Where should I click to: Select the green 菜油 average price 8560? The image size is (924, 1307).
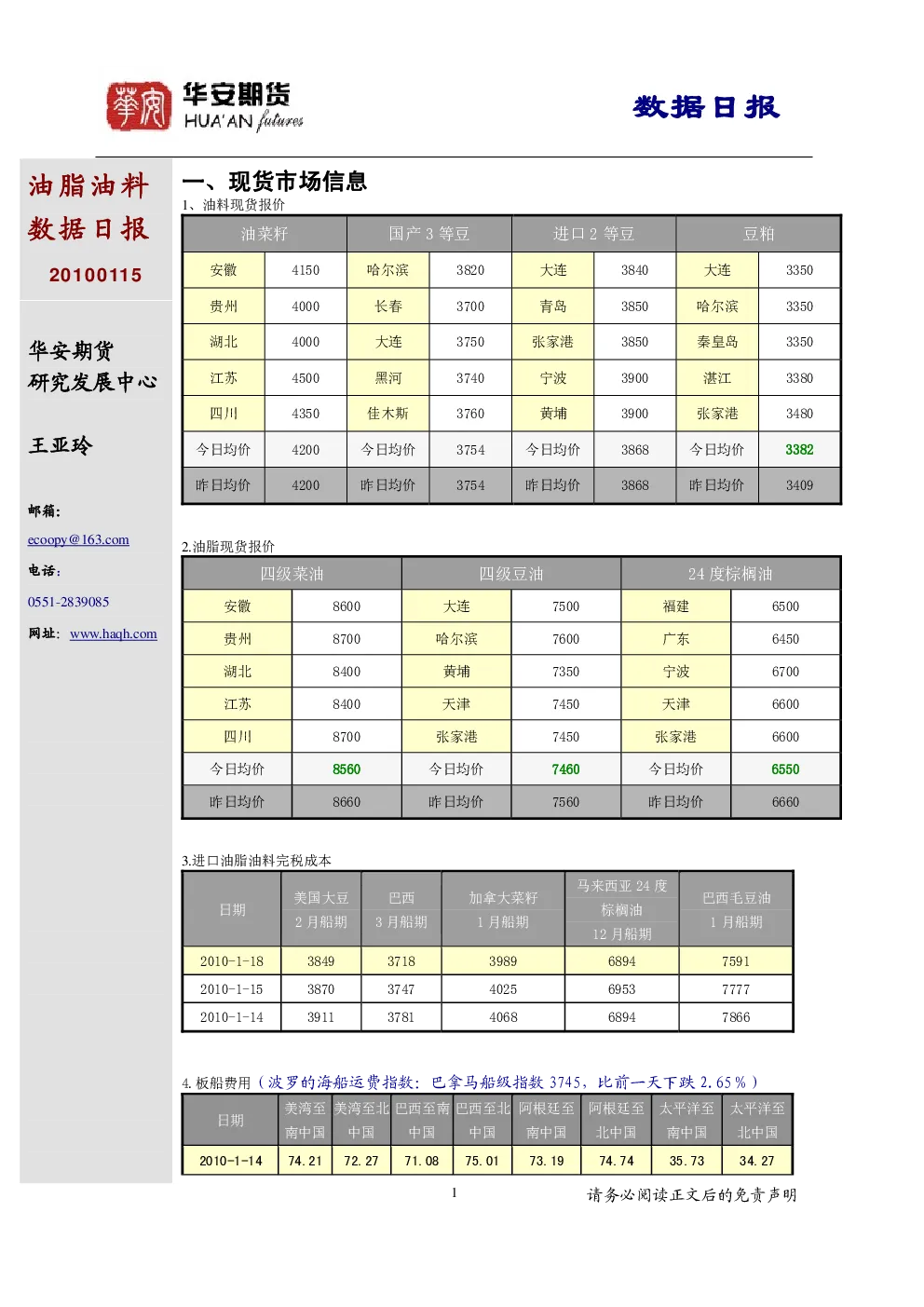tap(346, 769)
